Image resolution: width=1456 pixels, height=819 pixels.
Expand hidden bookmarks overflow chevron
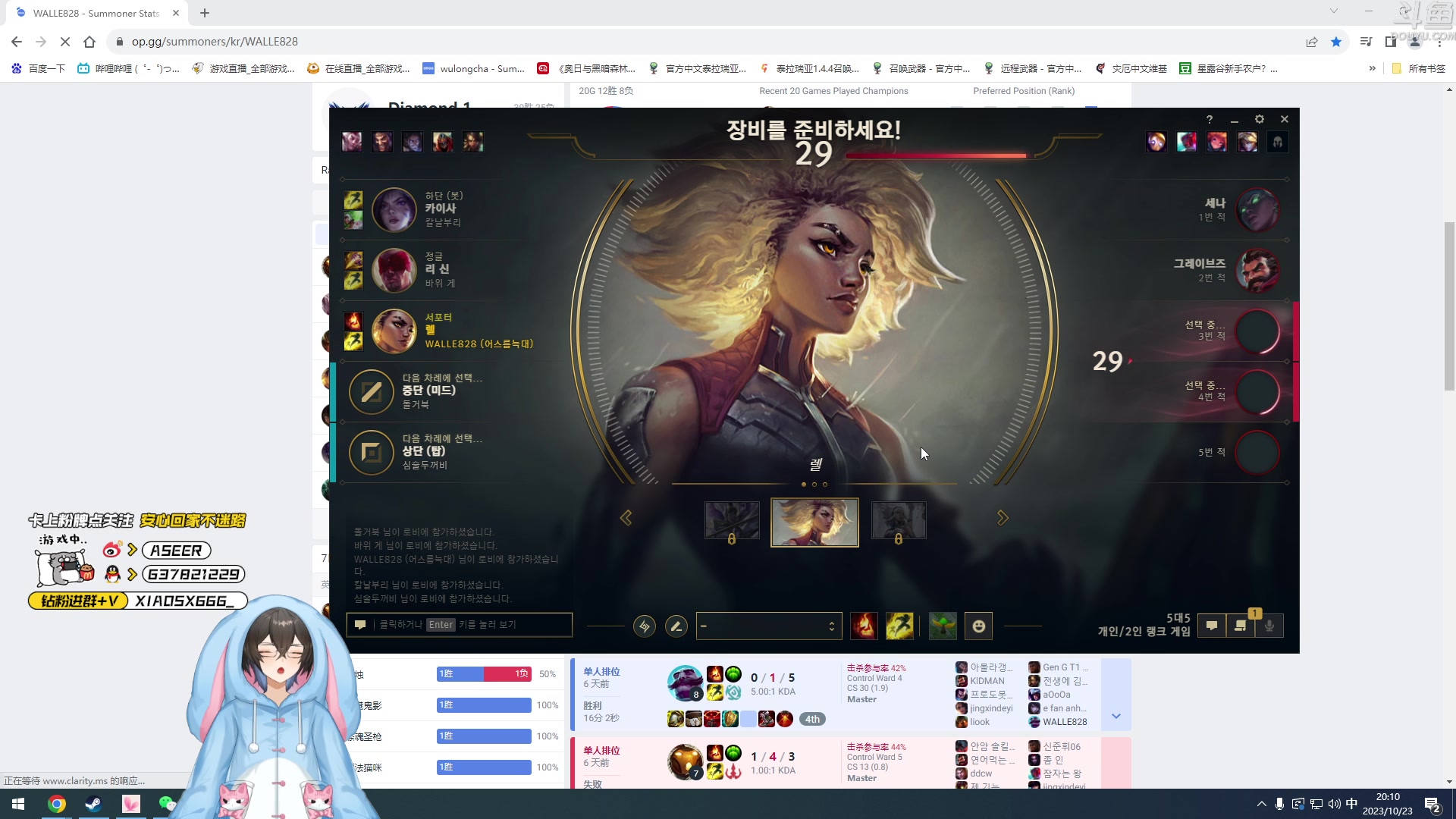pos(1372,68)
